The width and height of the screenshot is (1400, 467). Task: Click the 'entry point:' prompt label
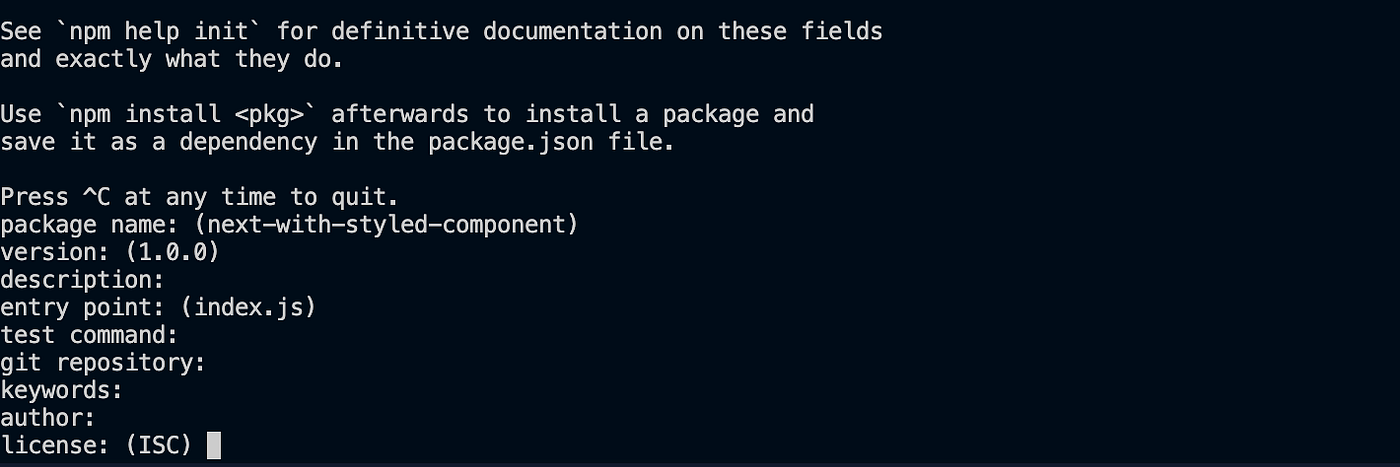click(x=82, y=307)
